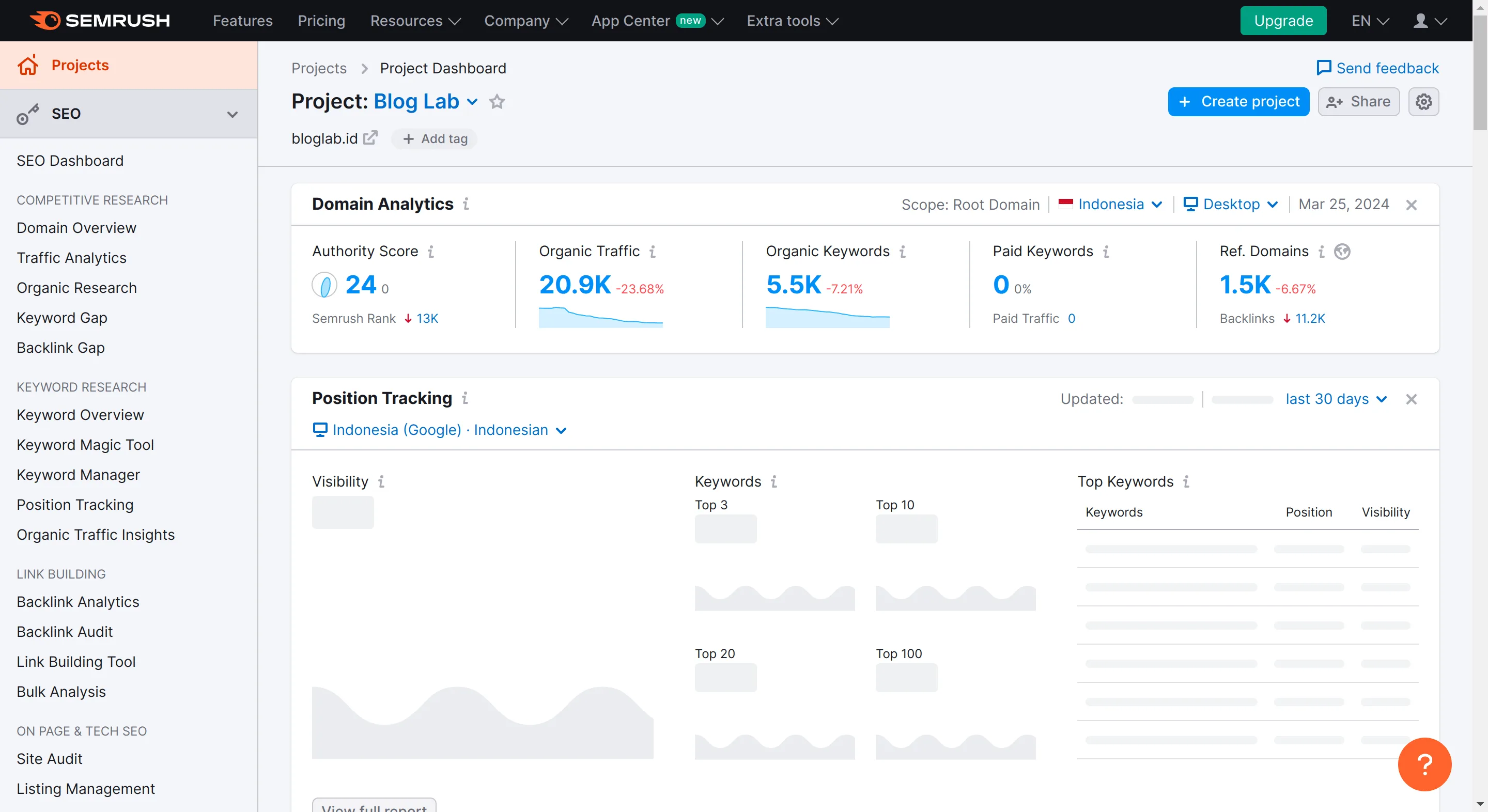Click the Domain Analytics info icon

[x=466, y=204]
